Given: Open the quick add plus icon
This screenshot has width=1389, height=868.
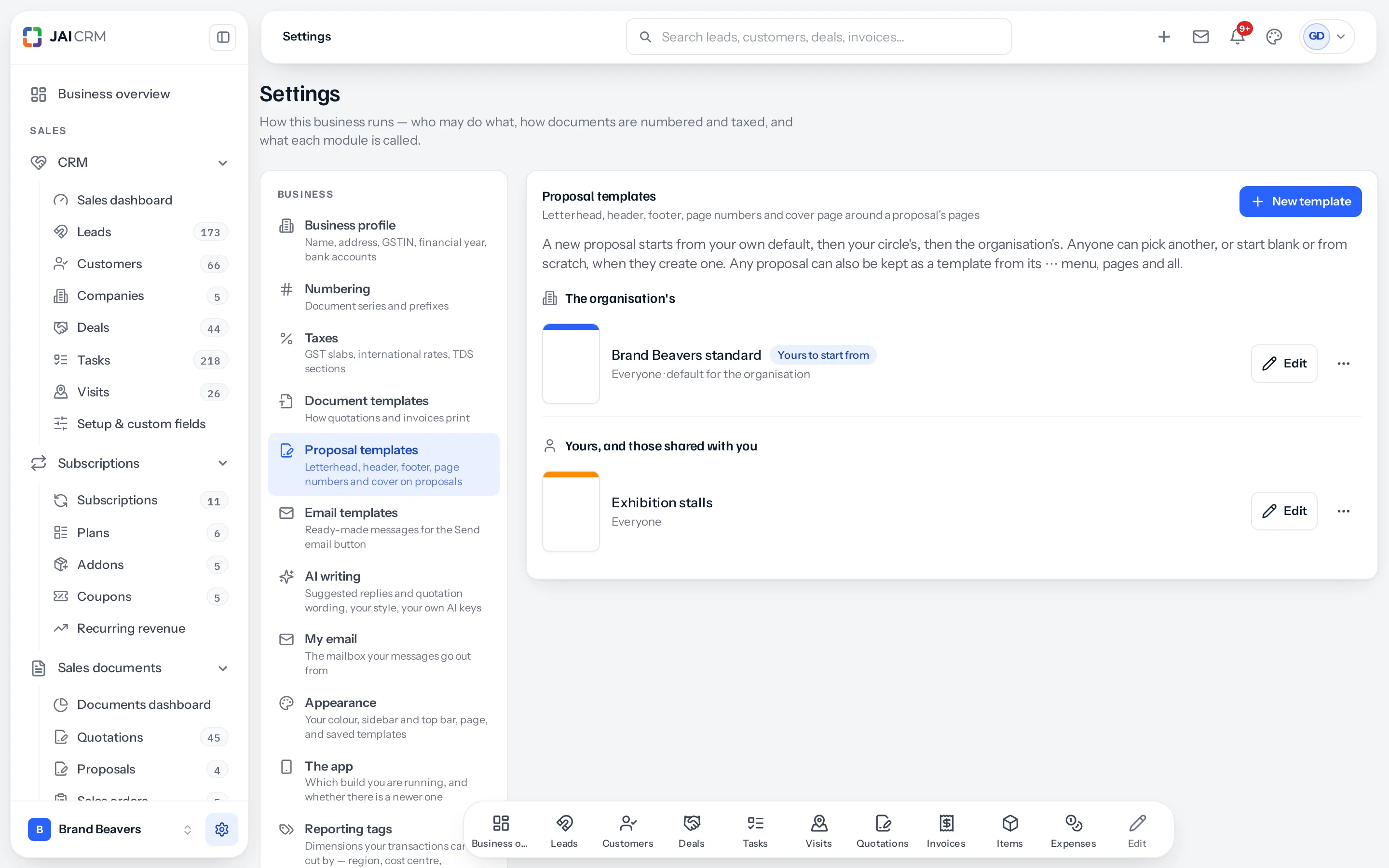Looking at the screenshot, I should [1163, 37].
